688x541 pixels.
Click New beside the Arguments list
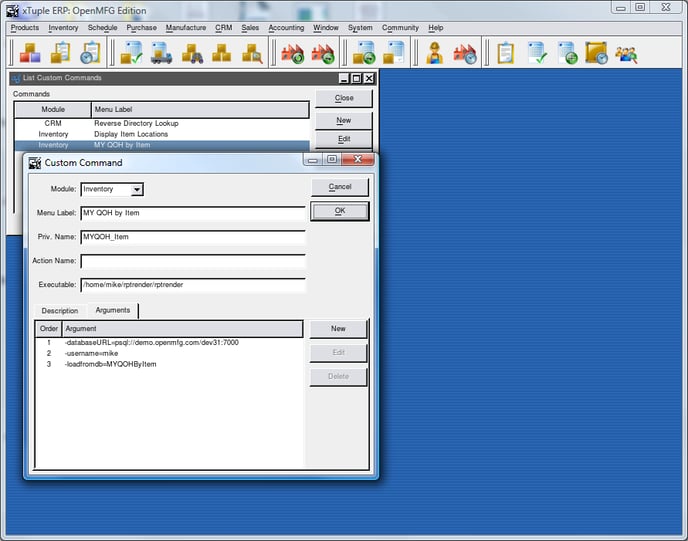click(x=338, y=329)
